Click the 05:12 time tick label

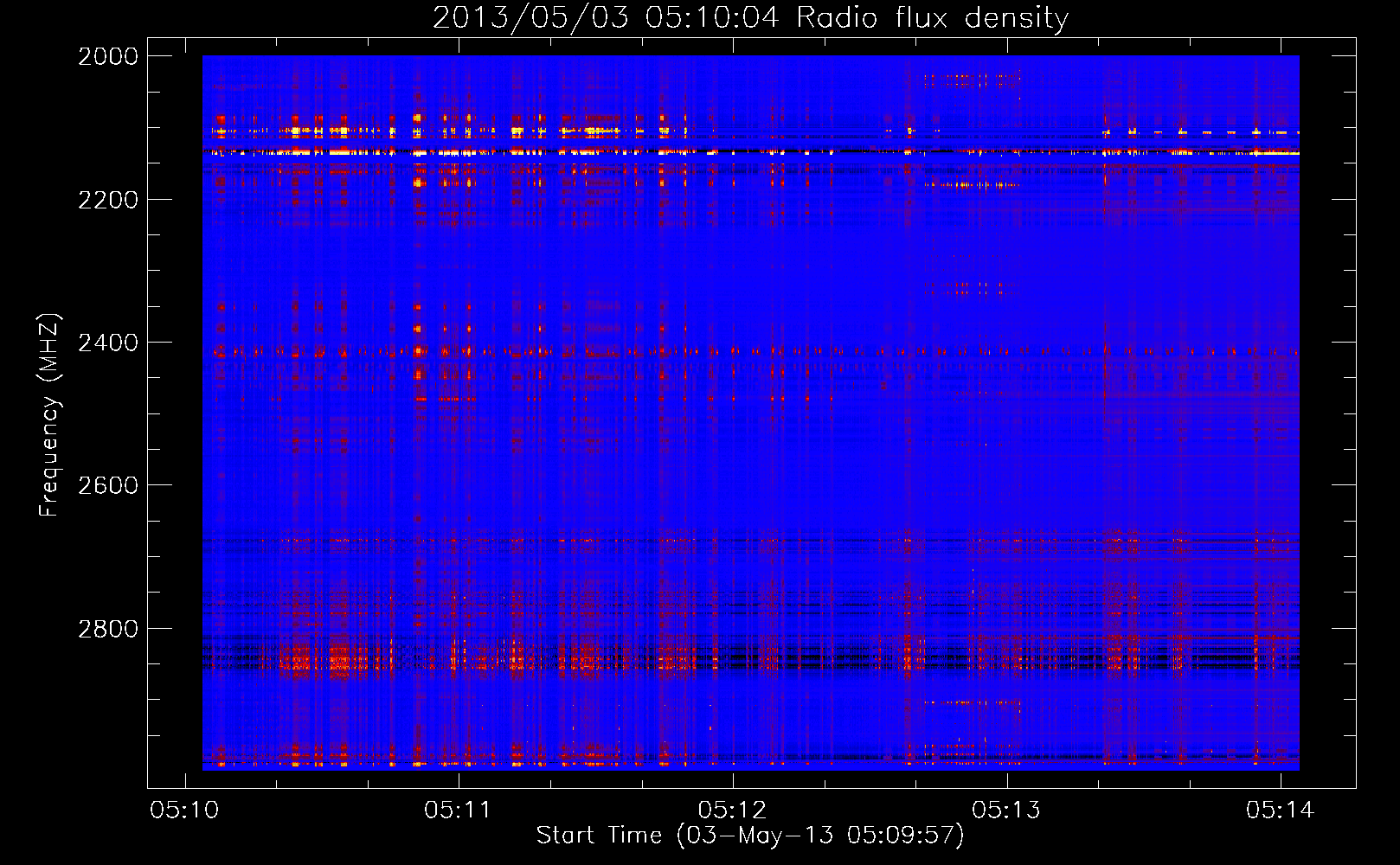click(x=732, y=810)
